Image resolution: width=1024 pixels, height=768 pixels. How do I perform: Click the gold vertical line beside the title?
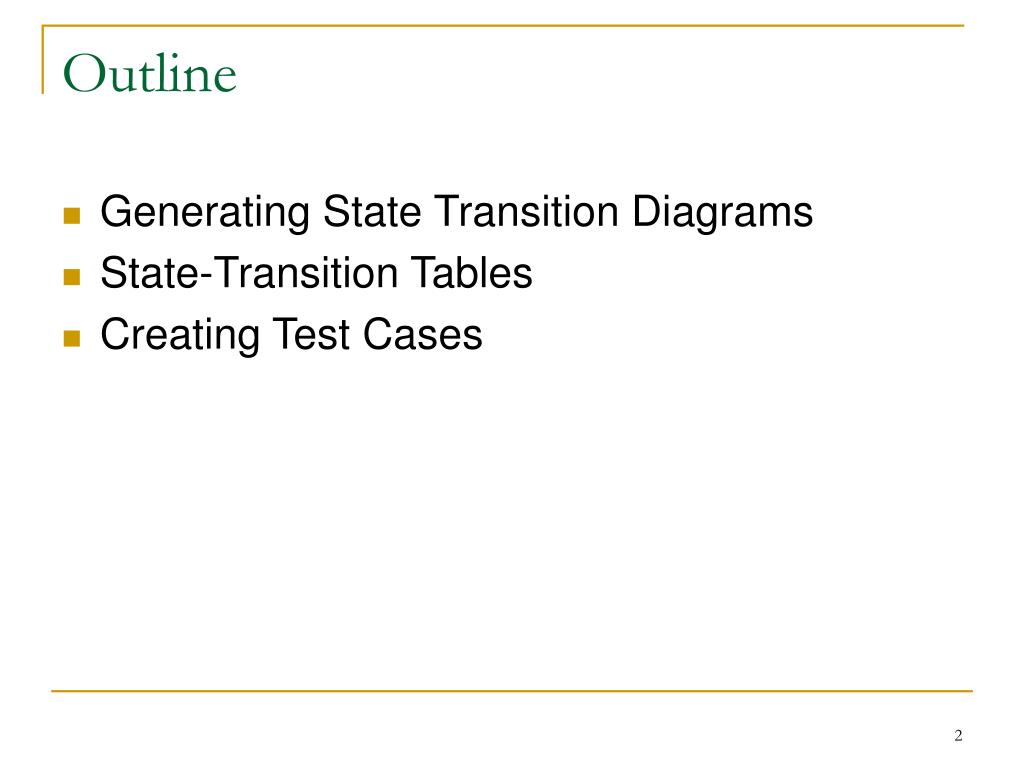coord(43,59)
